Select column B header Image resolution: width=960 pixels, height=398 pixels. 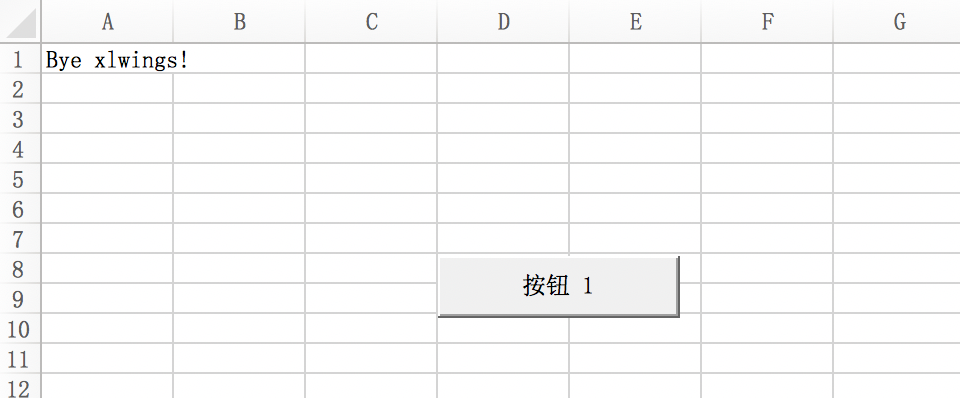(x=239, y=21)
